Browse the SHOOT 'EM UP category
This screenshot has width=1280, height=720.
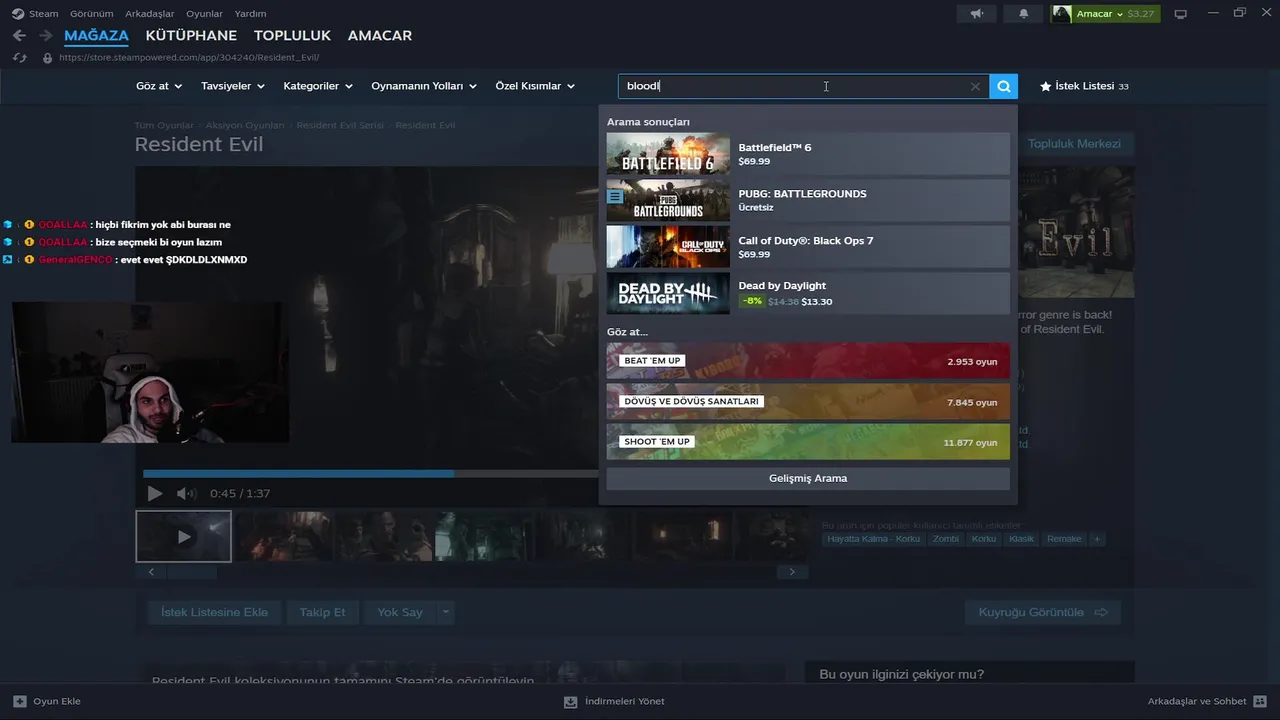pos(808,442)
